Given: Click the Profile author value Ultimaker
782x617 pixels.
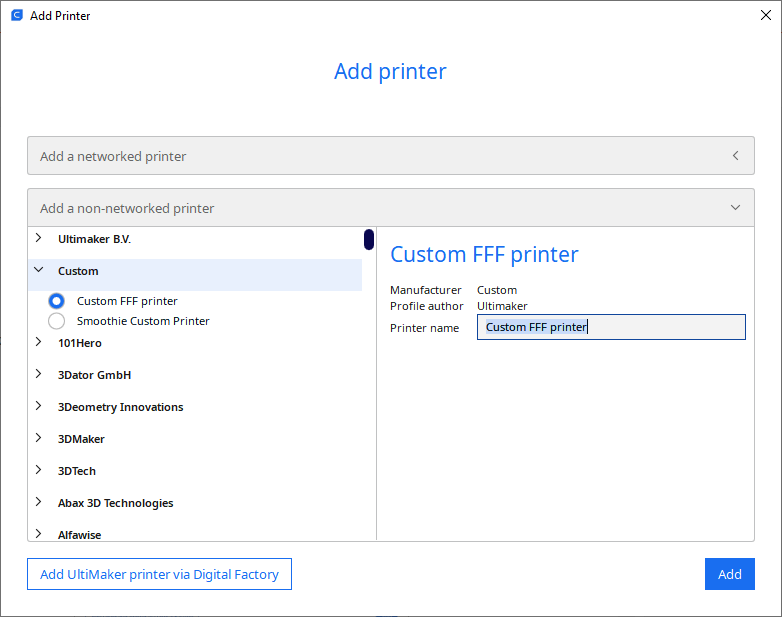Looking at the screenshot, I should [502, 306].
